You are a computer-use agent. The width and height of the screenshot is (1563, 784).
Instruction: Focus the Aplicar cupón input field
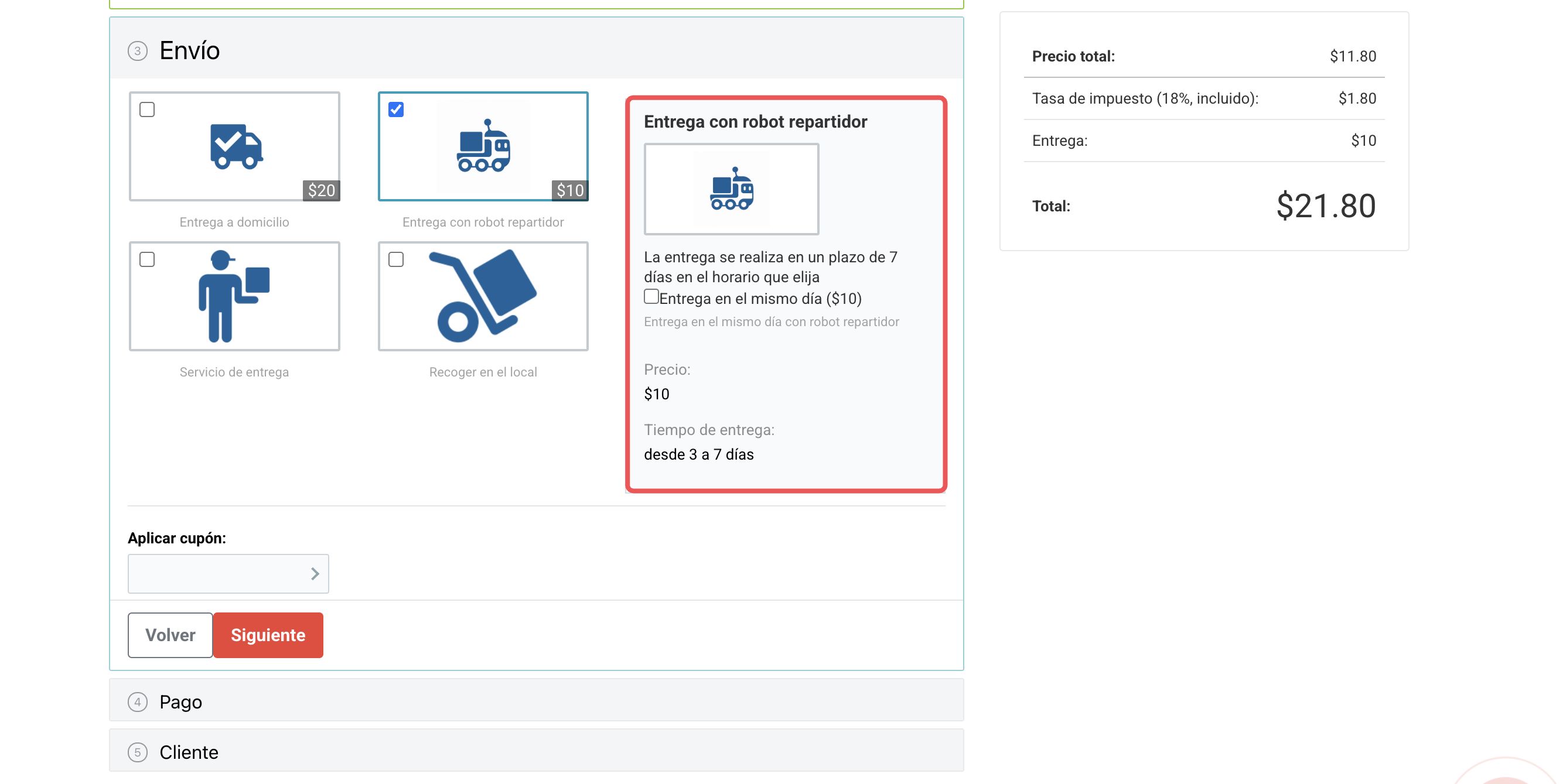click(x=228, y=574)
